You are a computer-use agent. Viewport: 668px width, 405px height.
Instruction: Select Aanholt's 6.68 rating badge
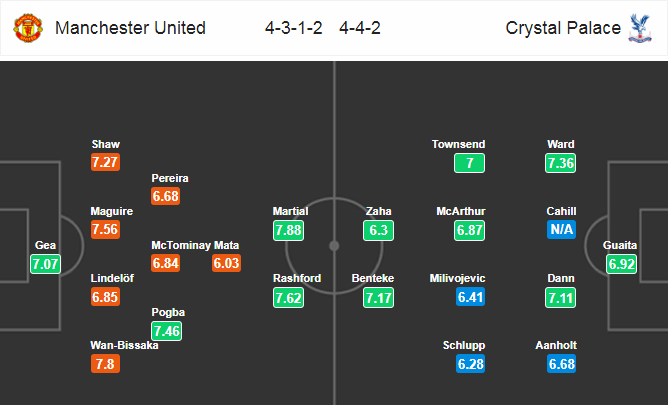pos(561,364)
